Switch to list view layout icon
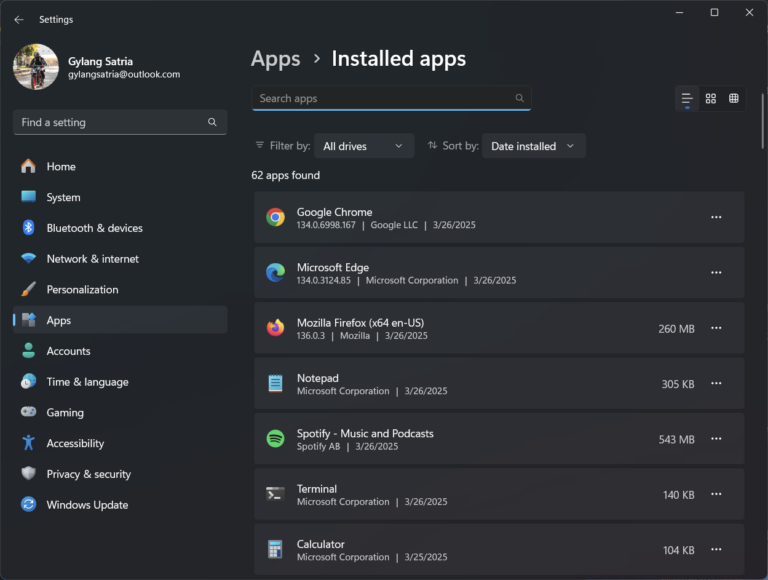 tap(686, 98)
